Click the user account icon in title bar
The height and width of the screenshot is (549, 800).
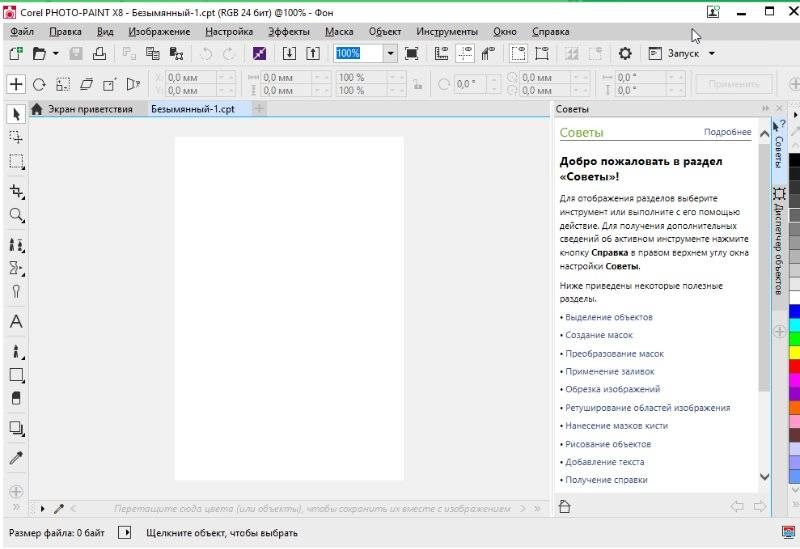[713, 12]
